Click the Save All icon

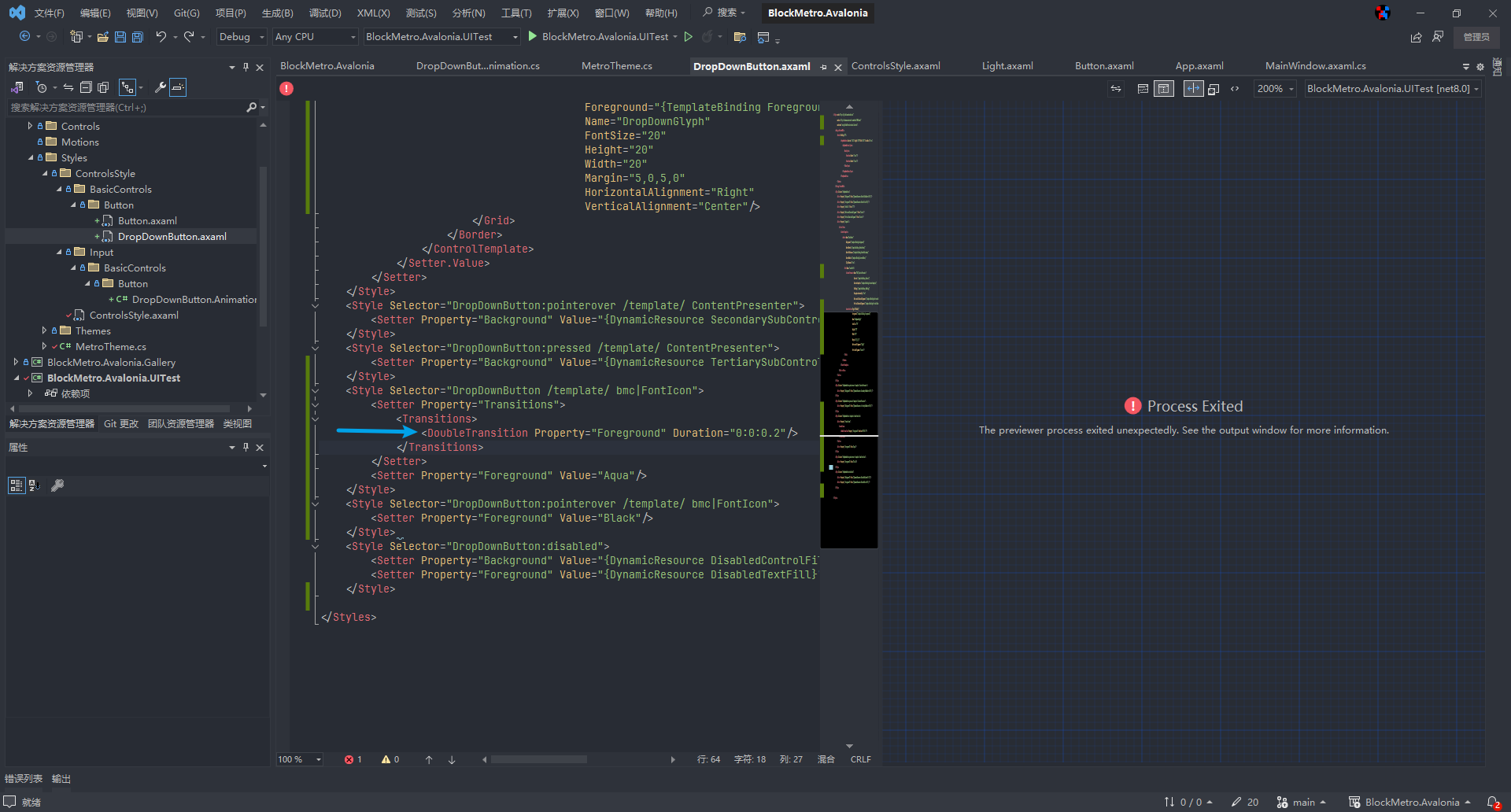click(138, 36)
